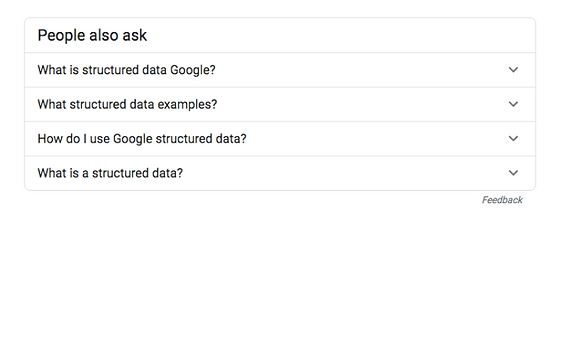Image resolution: width=582 pixels, height=364 pixels.
Task: Toggle the first People also ask row
Action: pyautogui.click(x=280, y=70)
